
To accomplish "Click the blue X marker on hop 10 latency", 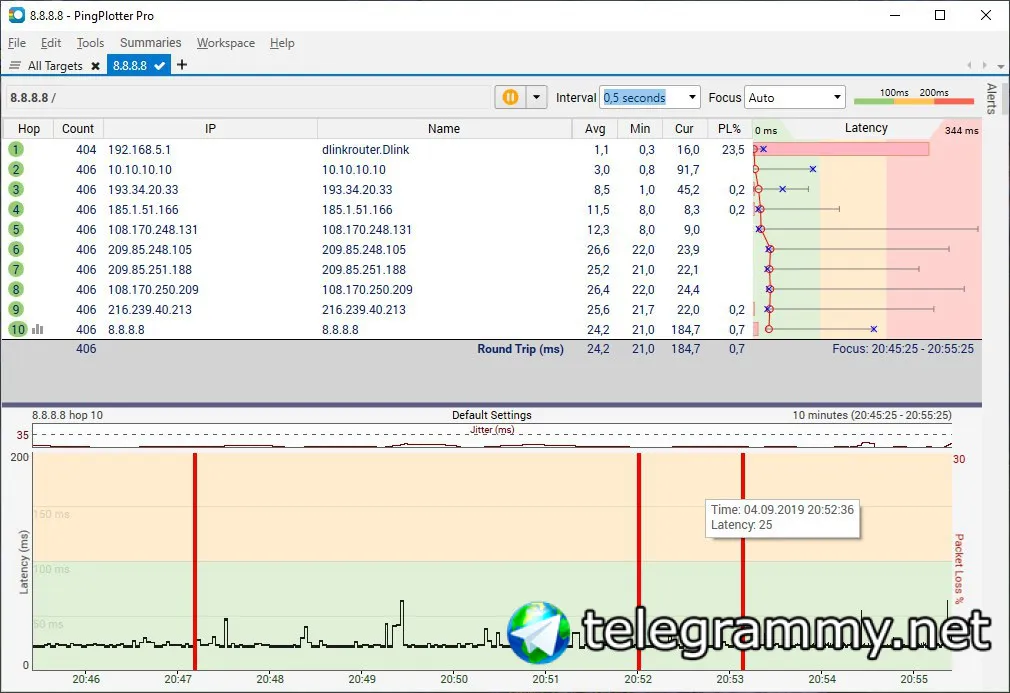I will (x=873, y=329).
